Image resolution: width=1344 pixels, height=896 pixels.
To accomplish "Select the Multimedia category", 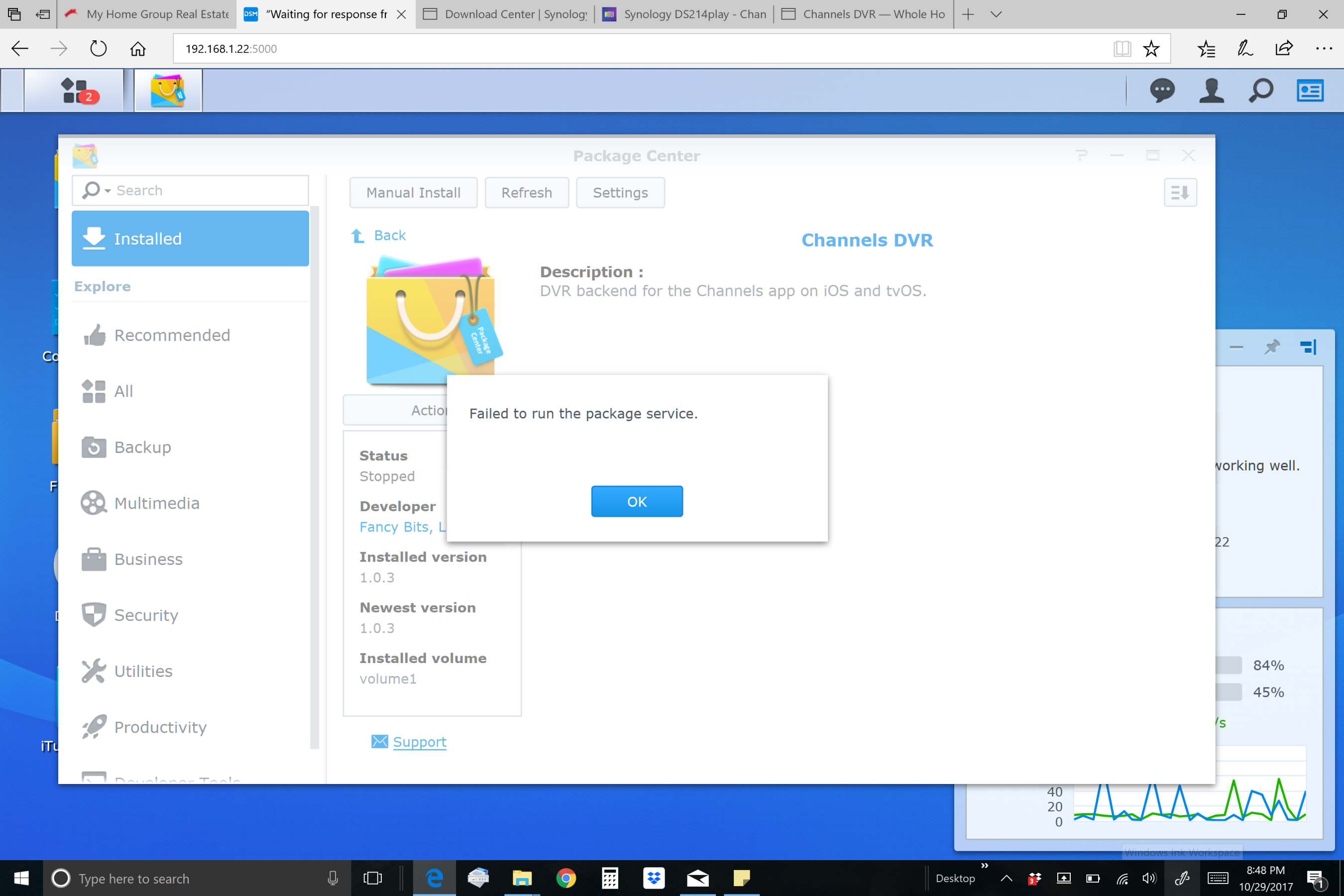I will (157, 503).
